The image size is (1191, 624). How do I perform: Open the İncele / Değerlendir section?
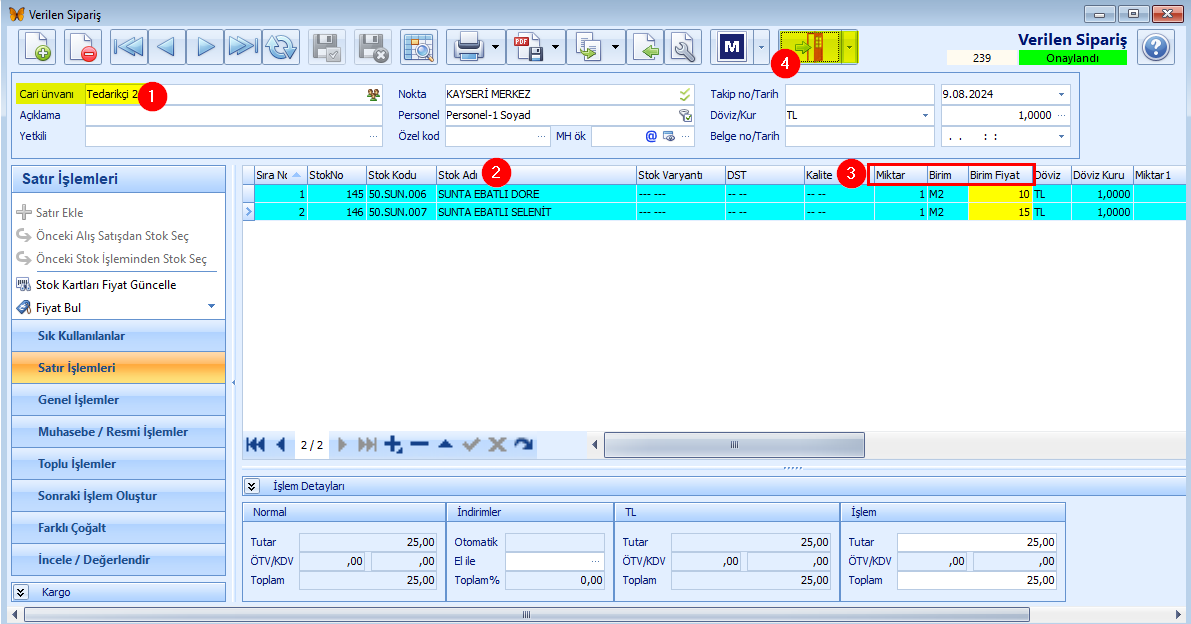point(119,559)
